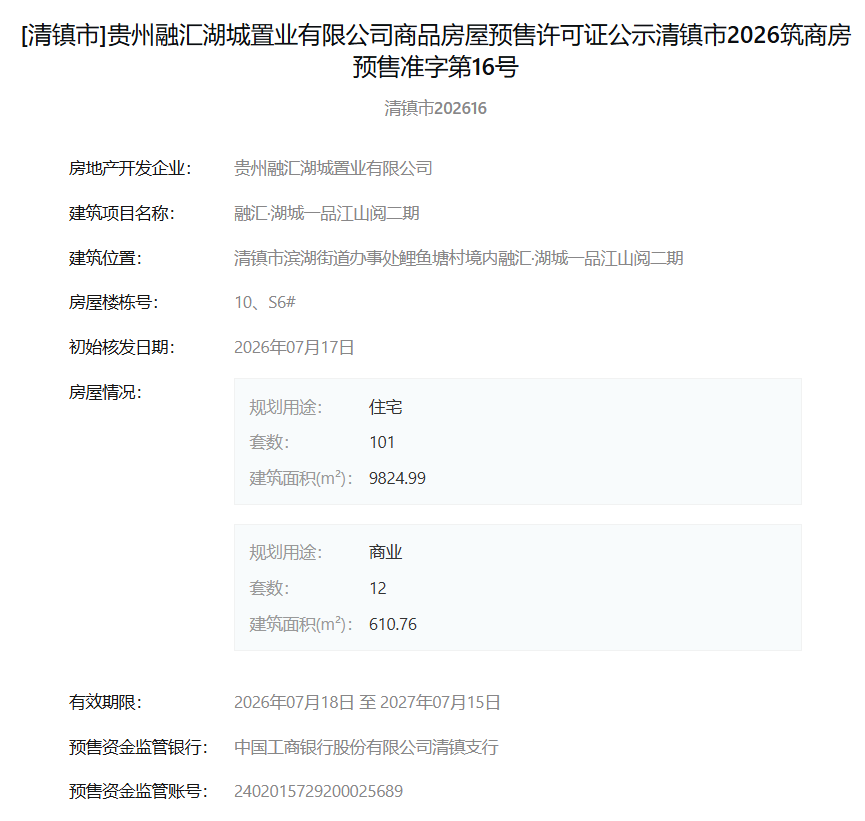Click the 住宅 planned use value
This screenshot has width=865, height=821.
point(385,407)
